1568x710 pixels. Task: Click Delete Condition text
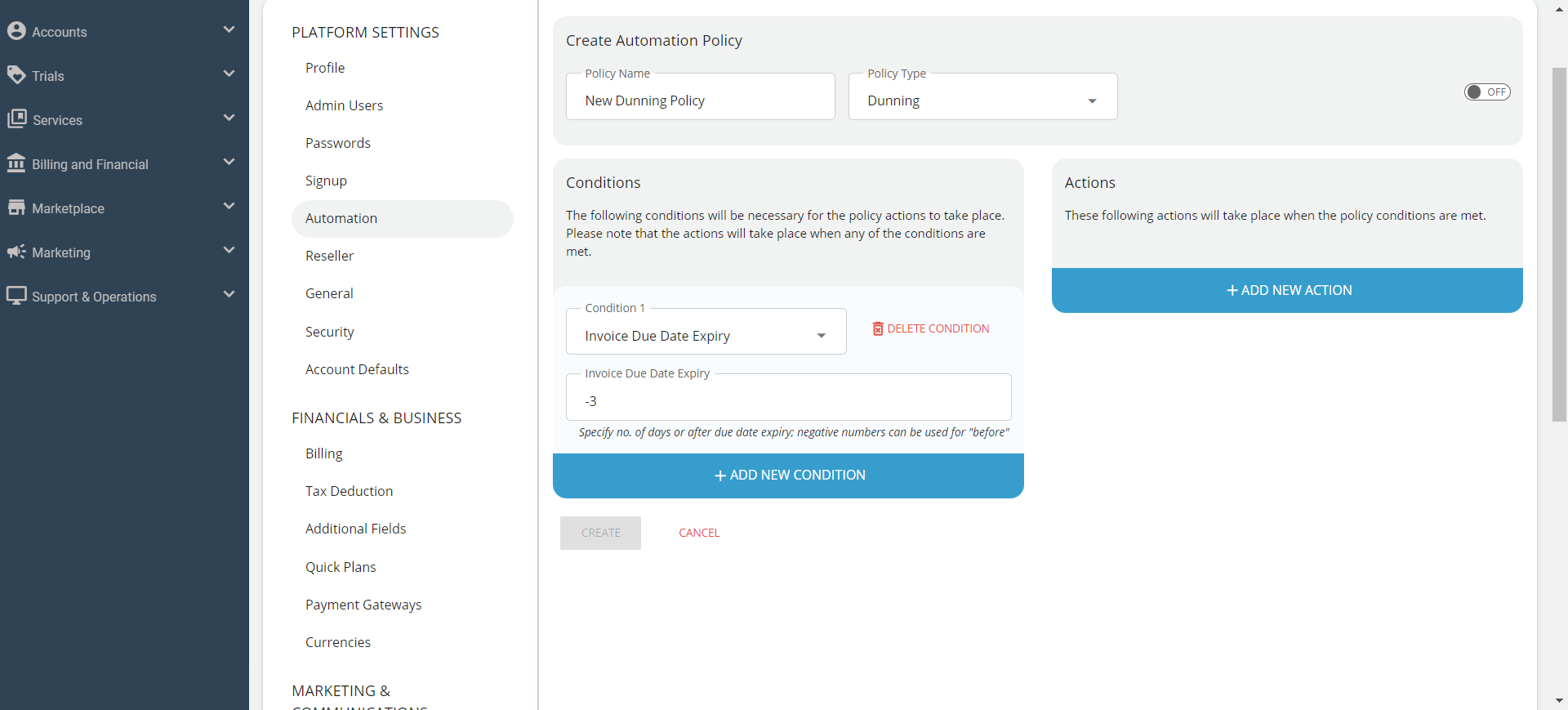[x=938, y=328]
